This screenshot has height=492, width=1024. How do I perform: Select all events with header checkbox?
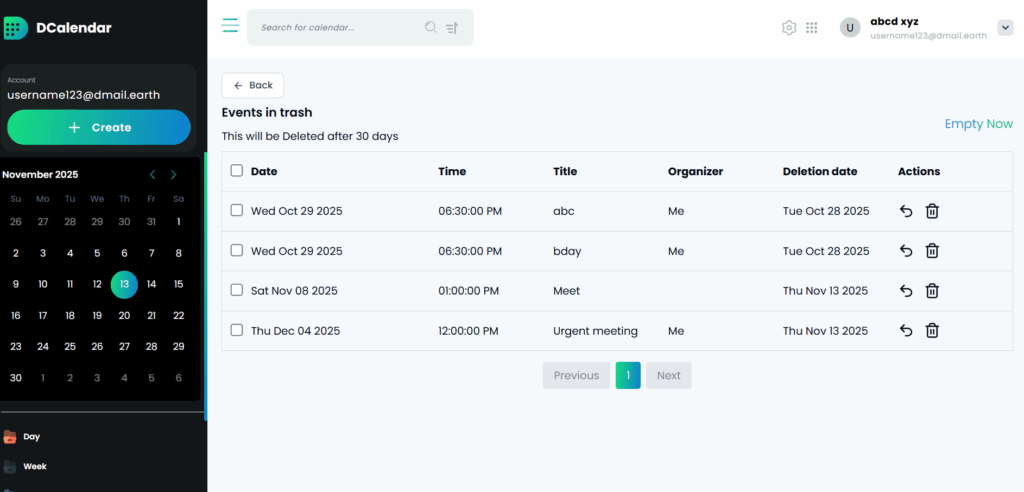[x=237, y=171]
